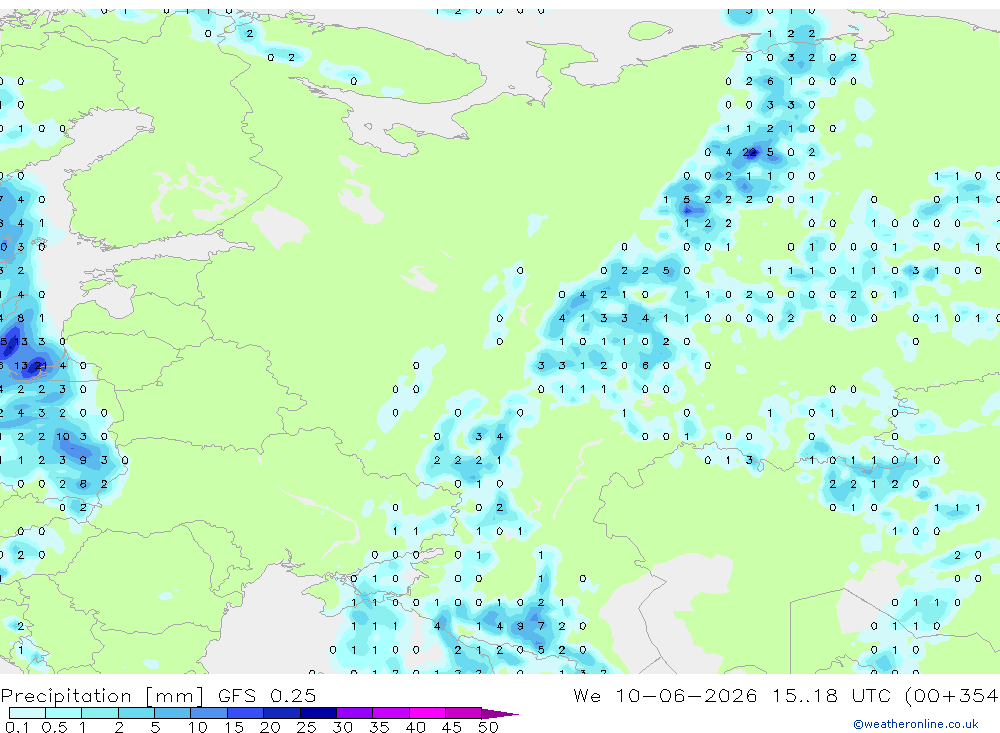Click the arrow tip above 50 mm on legend
Image resolution: width=1000 pixels, height=733 pixels.
click(x=500, y=713)
